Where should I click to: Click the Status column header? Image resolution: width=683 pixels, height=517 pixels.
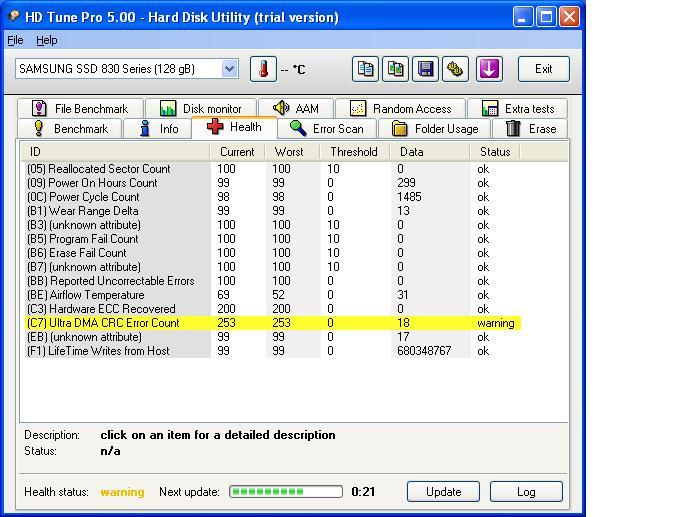[495, 152]
